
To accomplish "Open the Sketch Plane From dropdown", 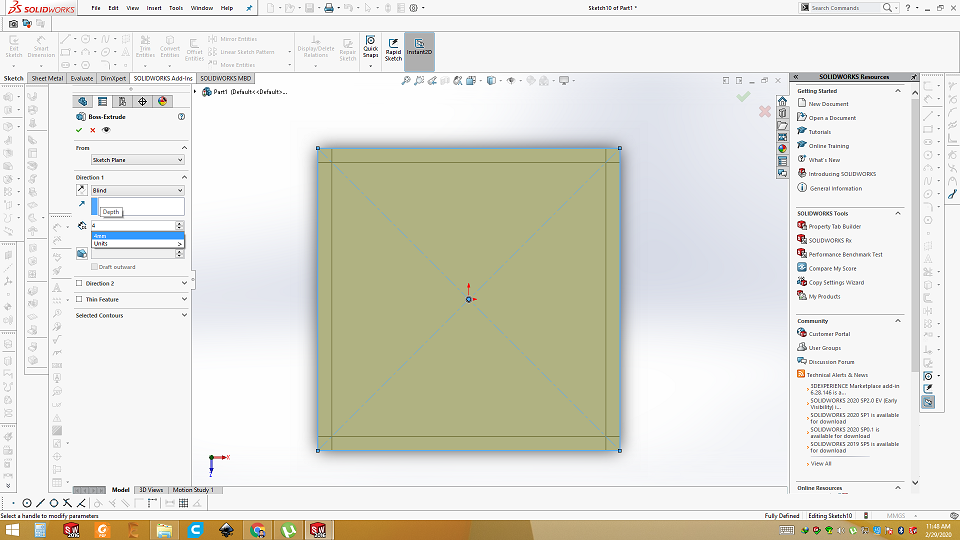I will click(x=137, y=160).
